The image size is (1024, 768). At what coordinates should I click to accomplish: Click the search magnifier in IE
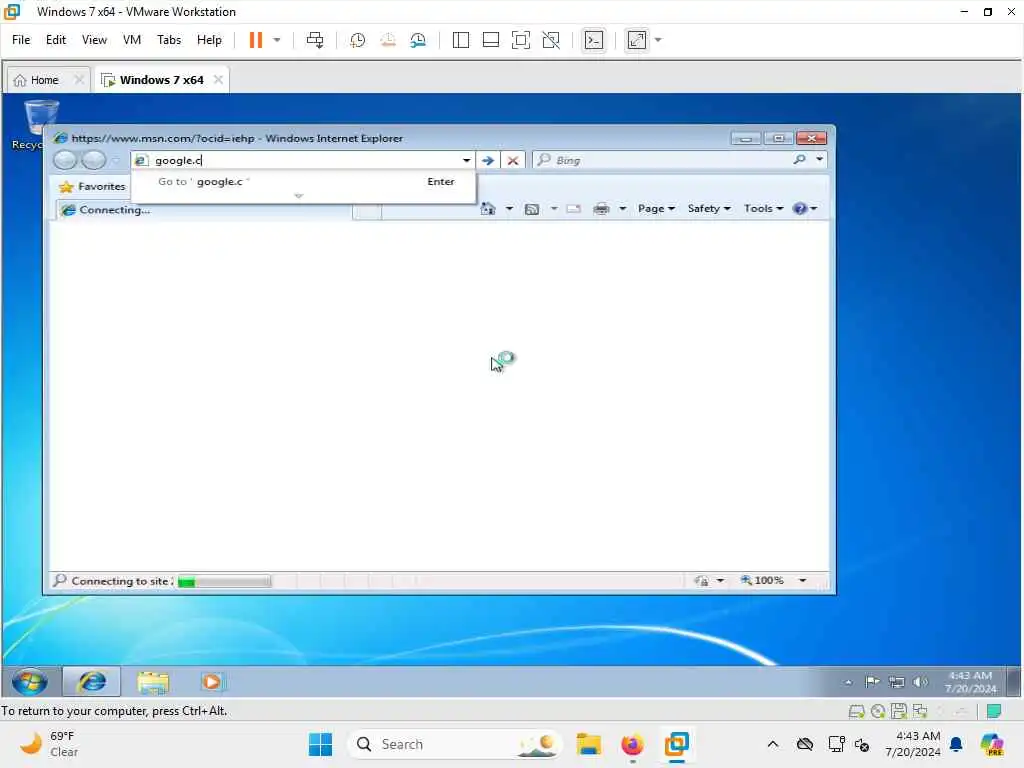pyautogui.click(x=799, y=159)
